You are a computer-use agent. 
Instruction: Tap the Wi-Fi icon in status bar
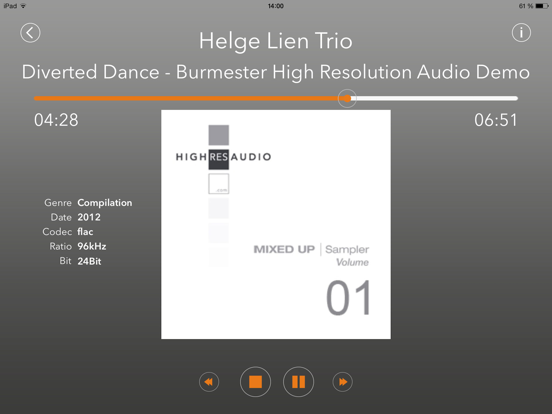23,6
